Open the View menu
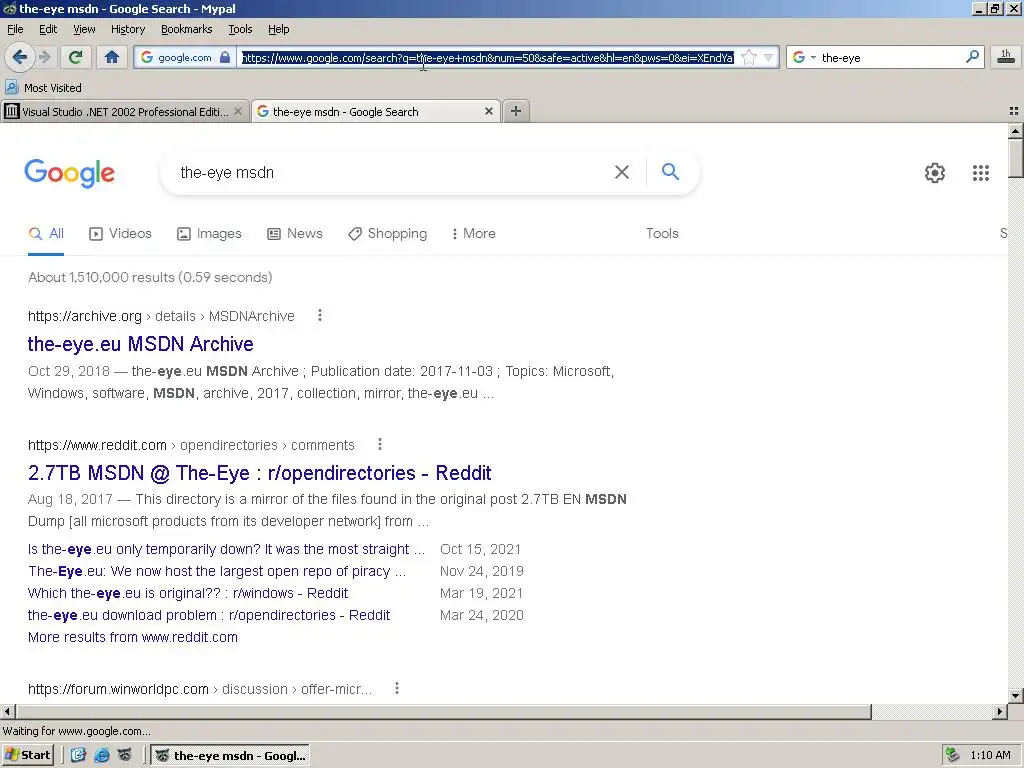This screenshot has width=1024, height=768. [84, 29]
